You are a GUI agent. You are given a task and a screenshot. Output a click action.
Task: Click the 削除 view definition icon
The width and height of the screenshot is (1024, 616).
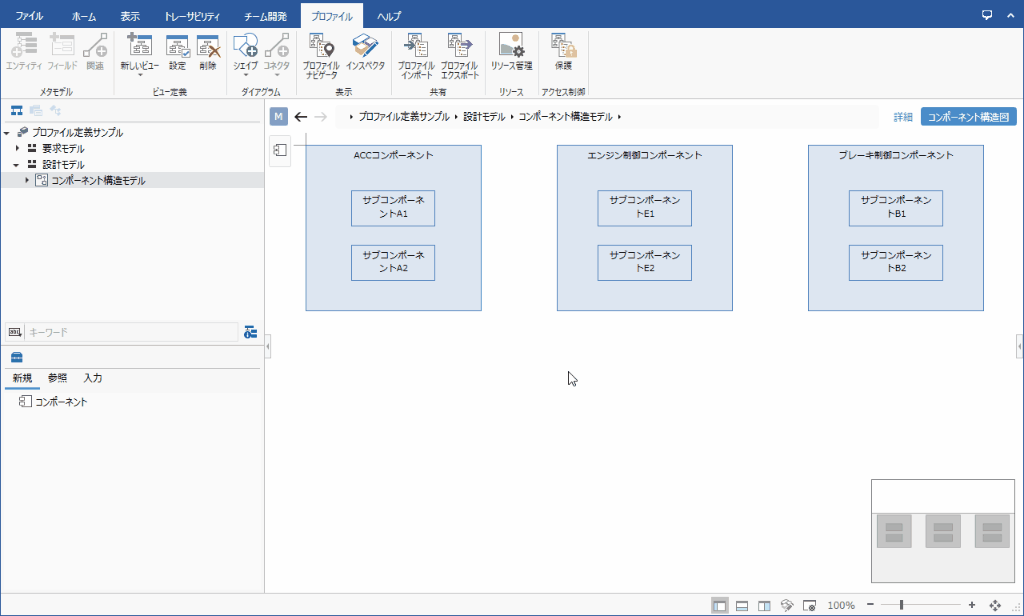tap(208, 52)
